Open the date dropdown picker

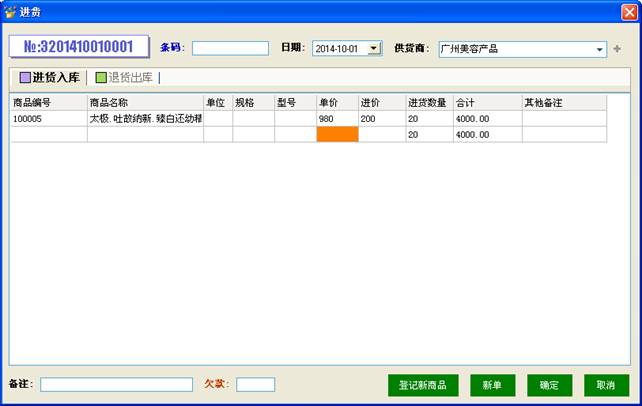[x=374, y=48]
